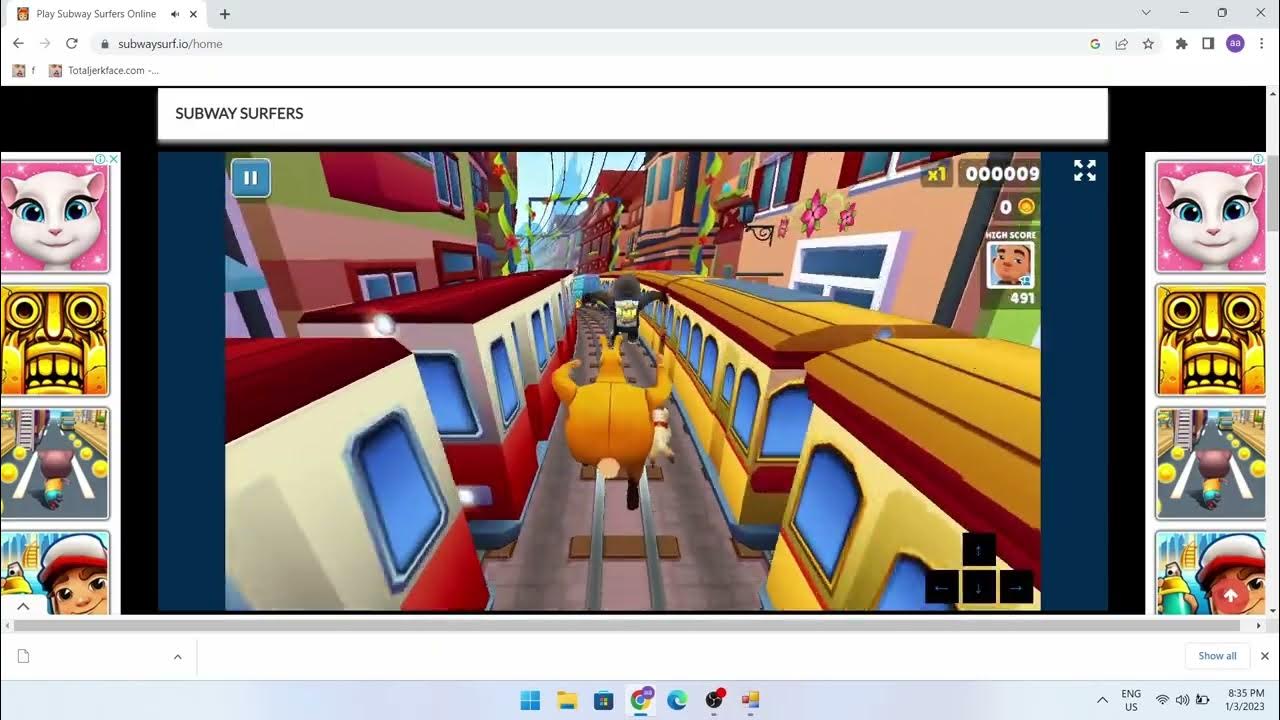1280x720 pixels.
Task: Open a new browser tab
Action: pos(224,14)
